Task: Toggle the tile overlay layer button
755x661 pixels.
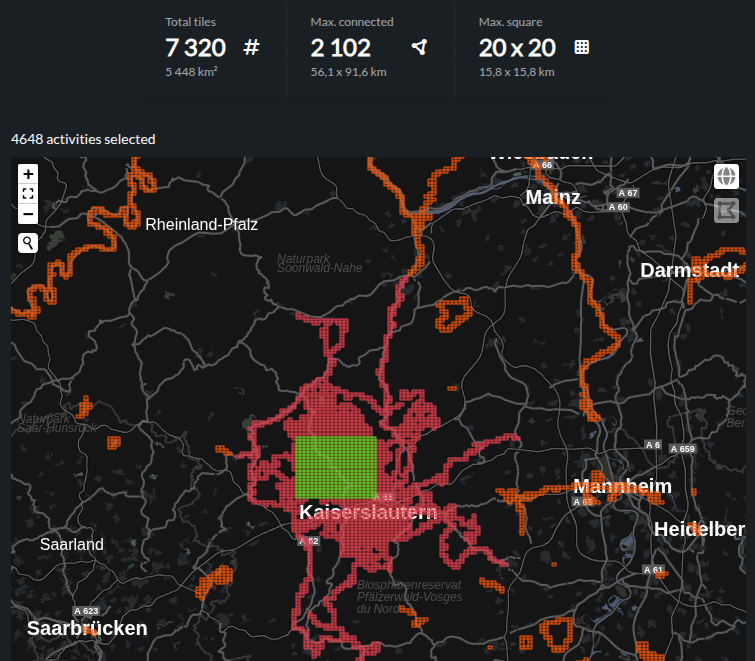Action: [727, 210]
